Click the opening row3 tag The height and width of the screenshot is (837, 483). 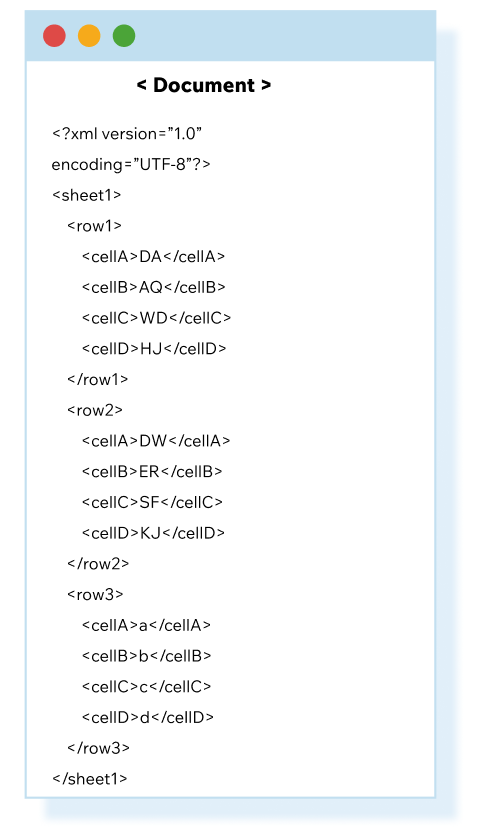[95, 594]
